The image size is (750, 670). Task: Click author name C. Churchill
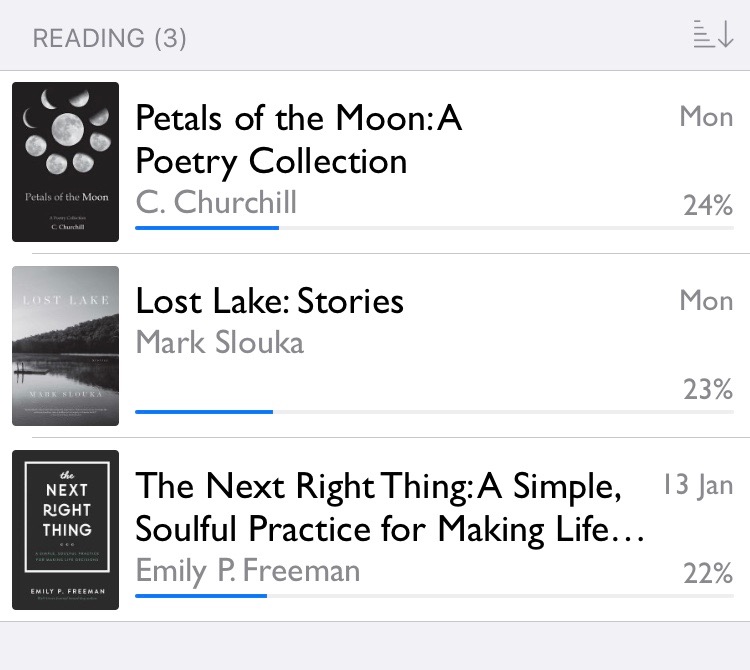tap(216, 202)
